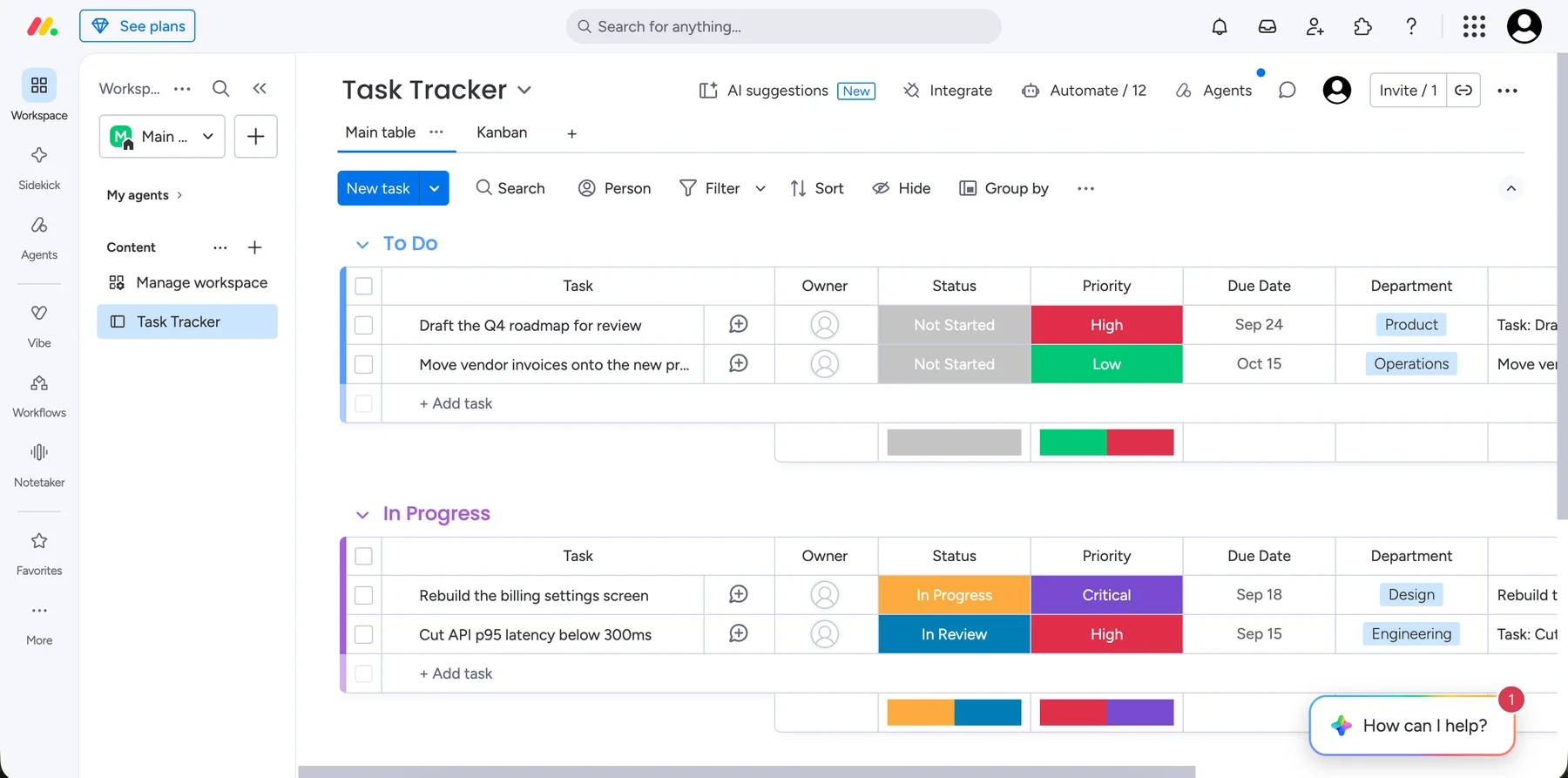Switch to the Kanban view tab
This screenshot has width=1568, height=778.
[502, 132]
